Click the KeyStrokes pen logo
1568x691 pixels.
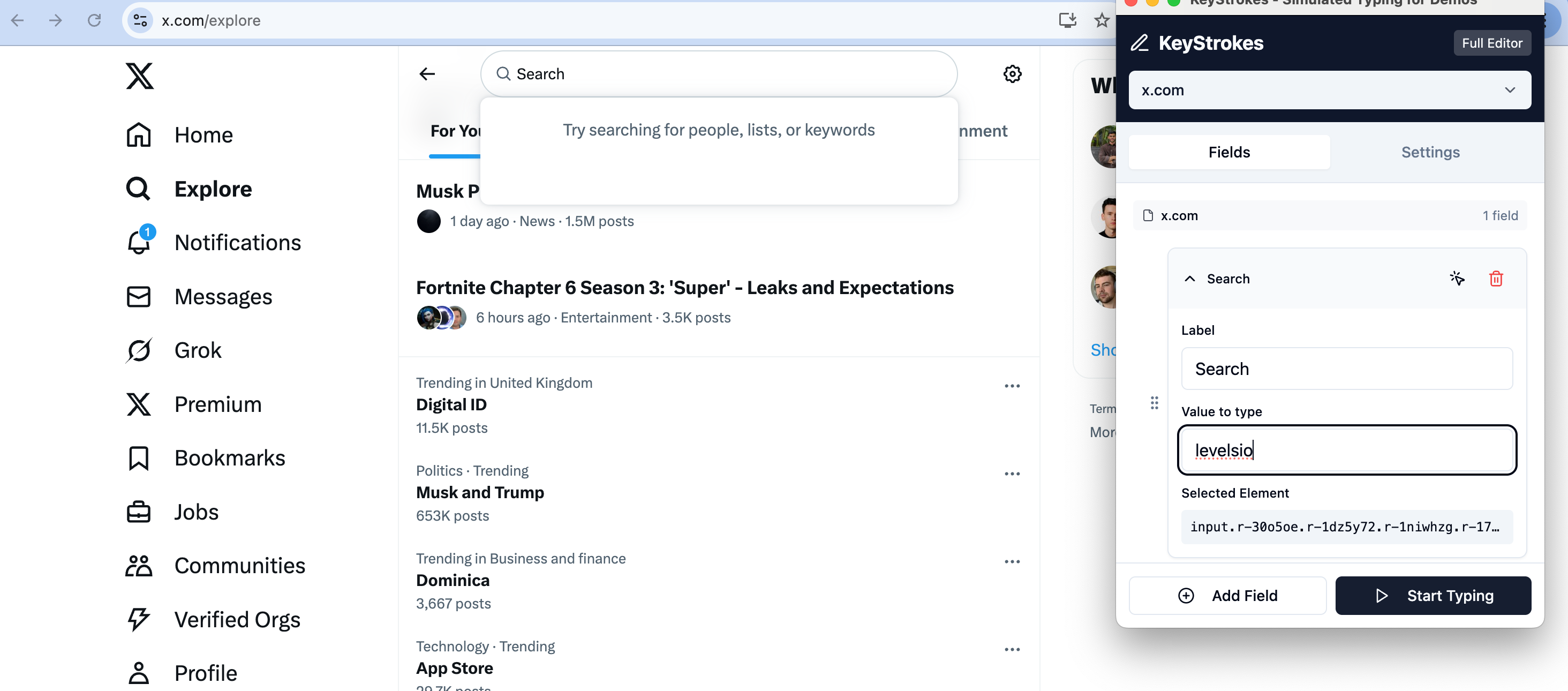[1139, 43]
